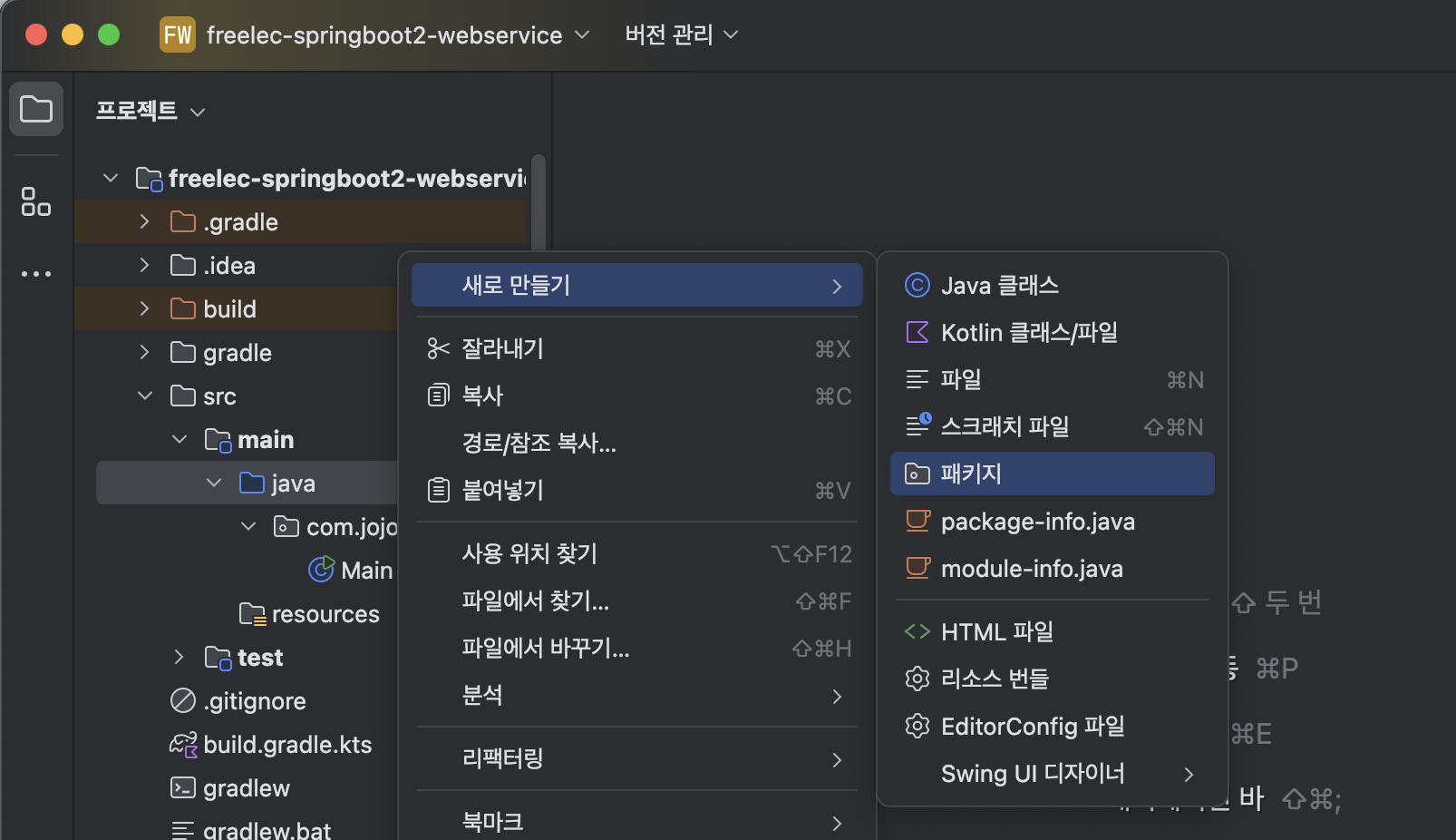This screenshot has width=1456, height=840.
Task: Open the Project tool window folder icon
Action: tap(36, 109)
